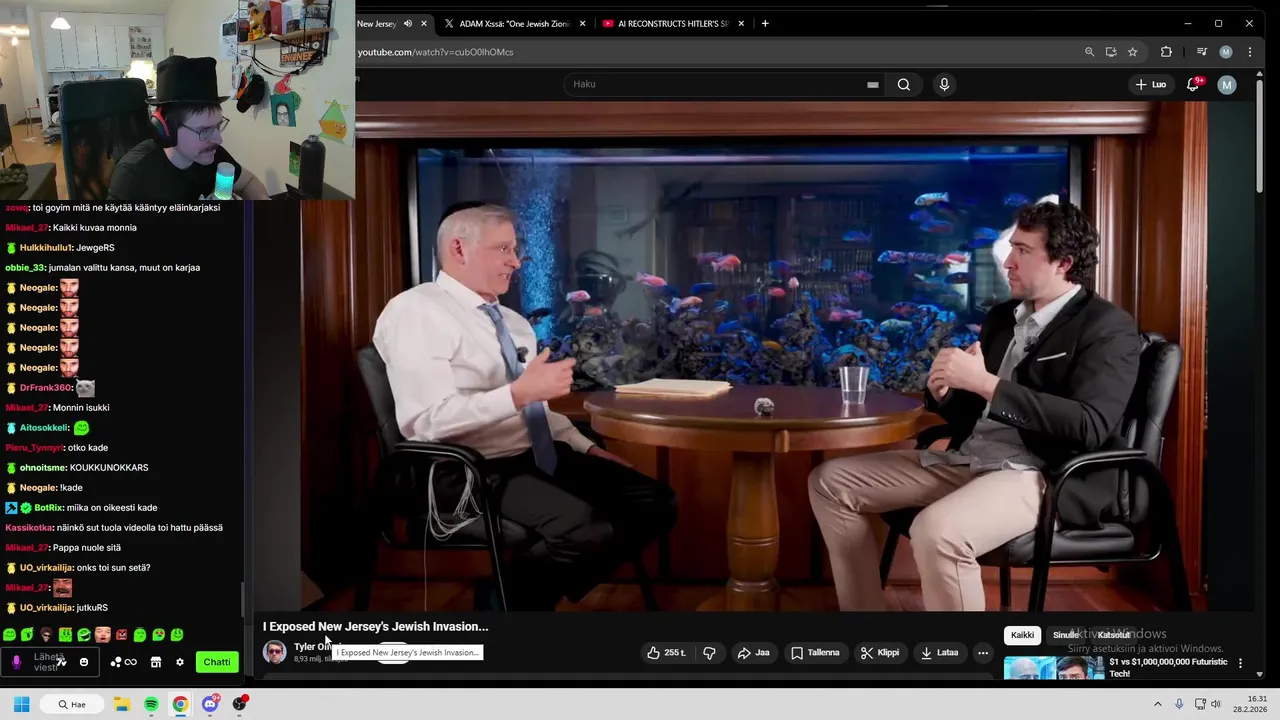Click chat username BotRix
Viewport: 1280px width, 720px height.
tap(48, 508)
